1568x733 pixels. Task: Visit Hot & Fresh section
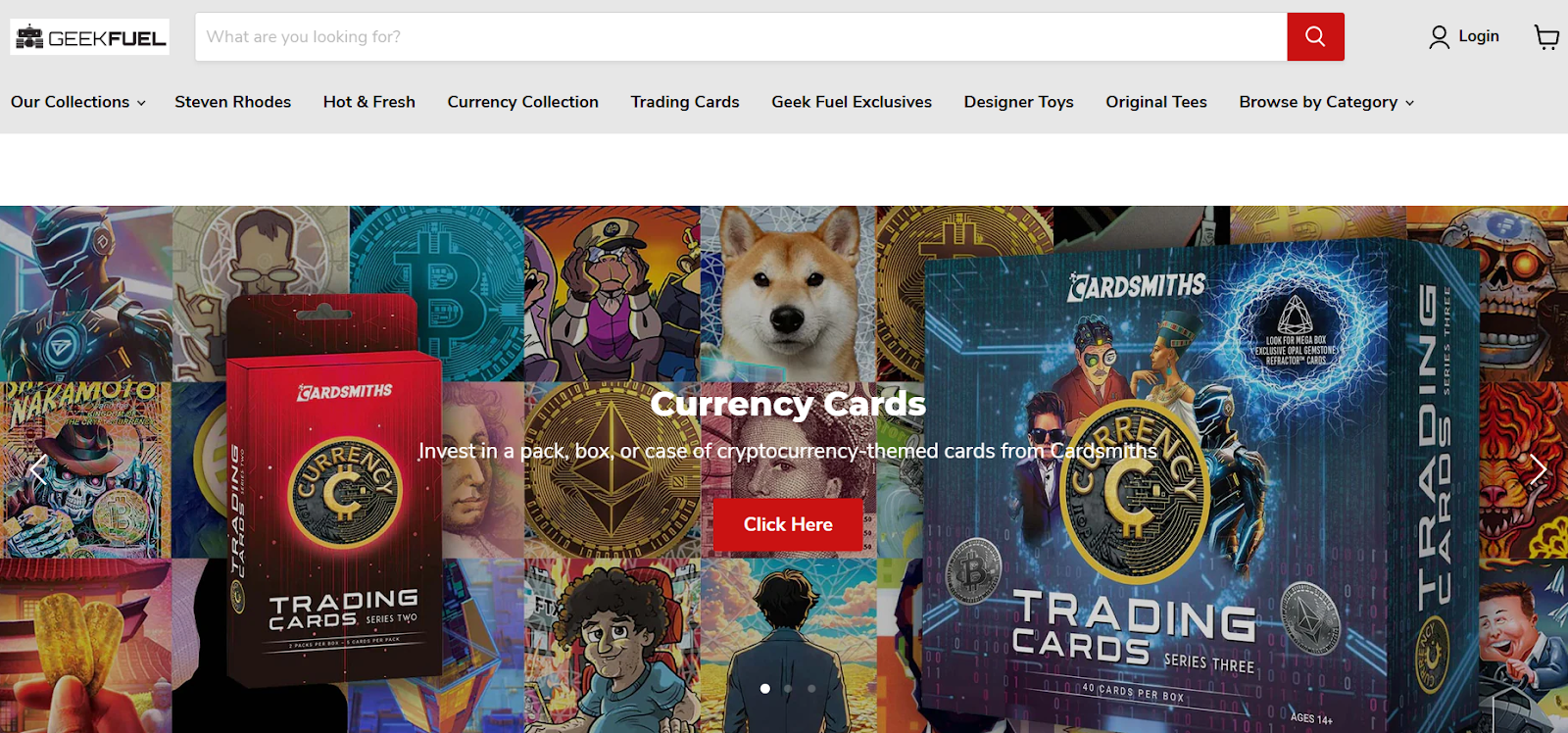(369, 102)
